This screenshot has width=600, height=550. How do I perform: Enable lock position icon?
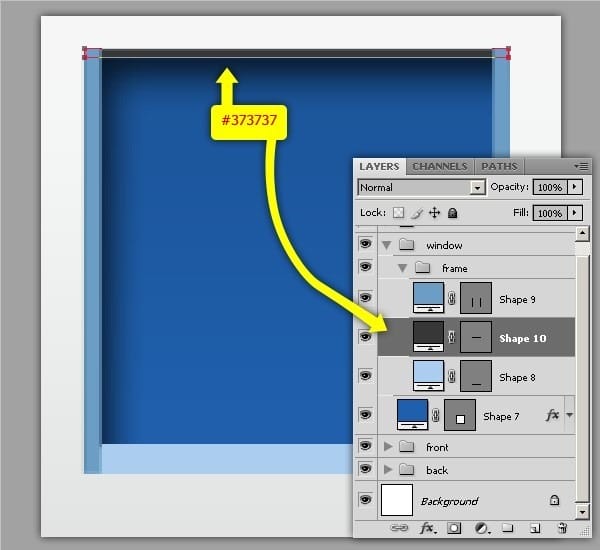(434, 213)
